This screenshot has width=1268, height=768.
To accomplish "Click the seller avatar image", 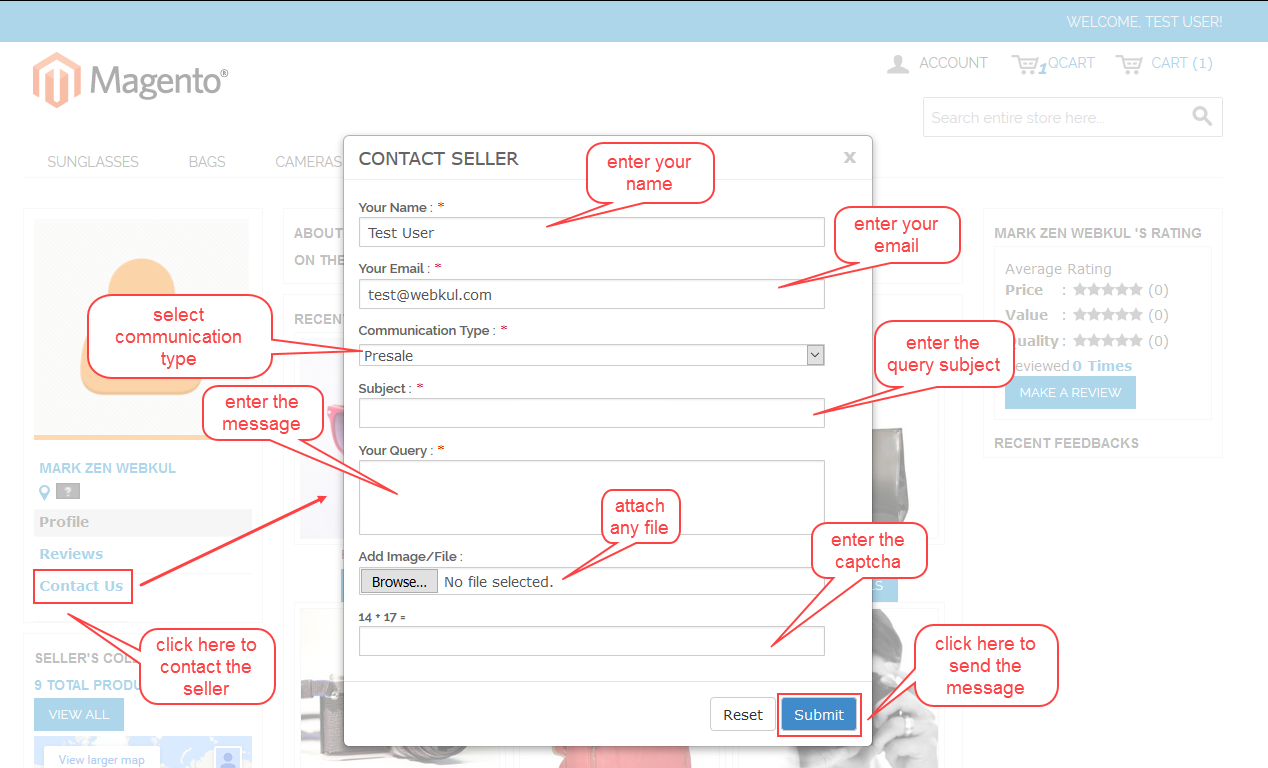I will click(141, 329).
